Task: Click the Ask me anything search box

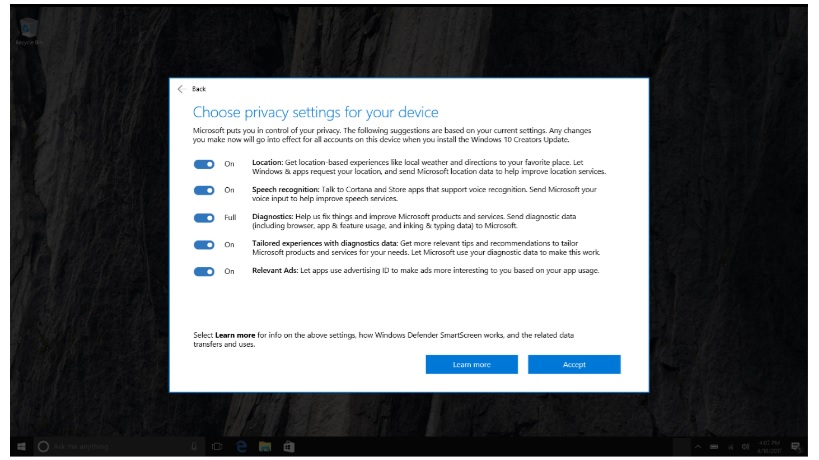Action: [x=119, y=446]
